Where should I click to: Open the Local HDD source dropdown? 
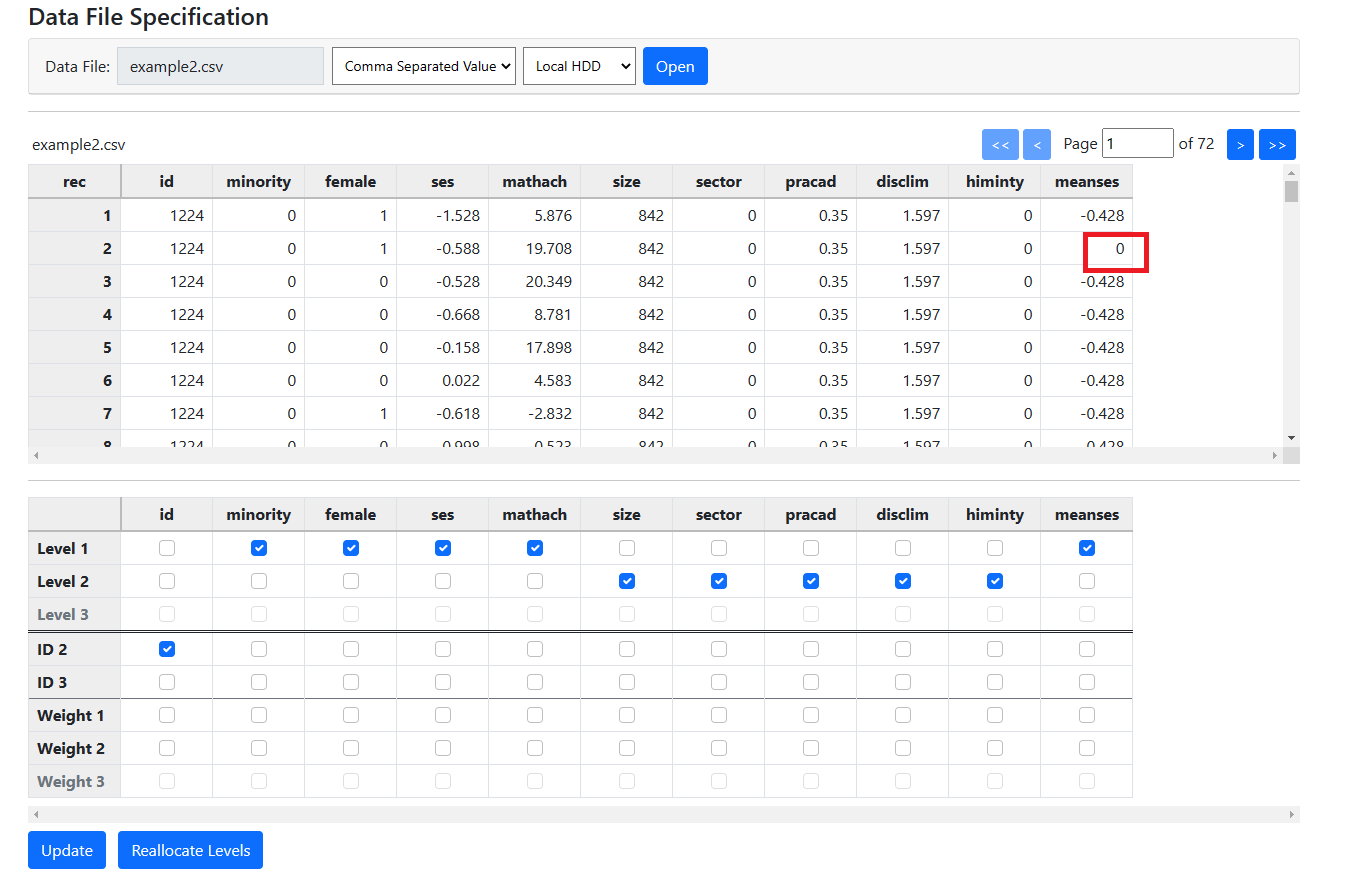[x=579, y=66]
